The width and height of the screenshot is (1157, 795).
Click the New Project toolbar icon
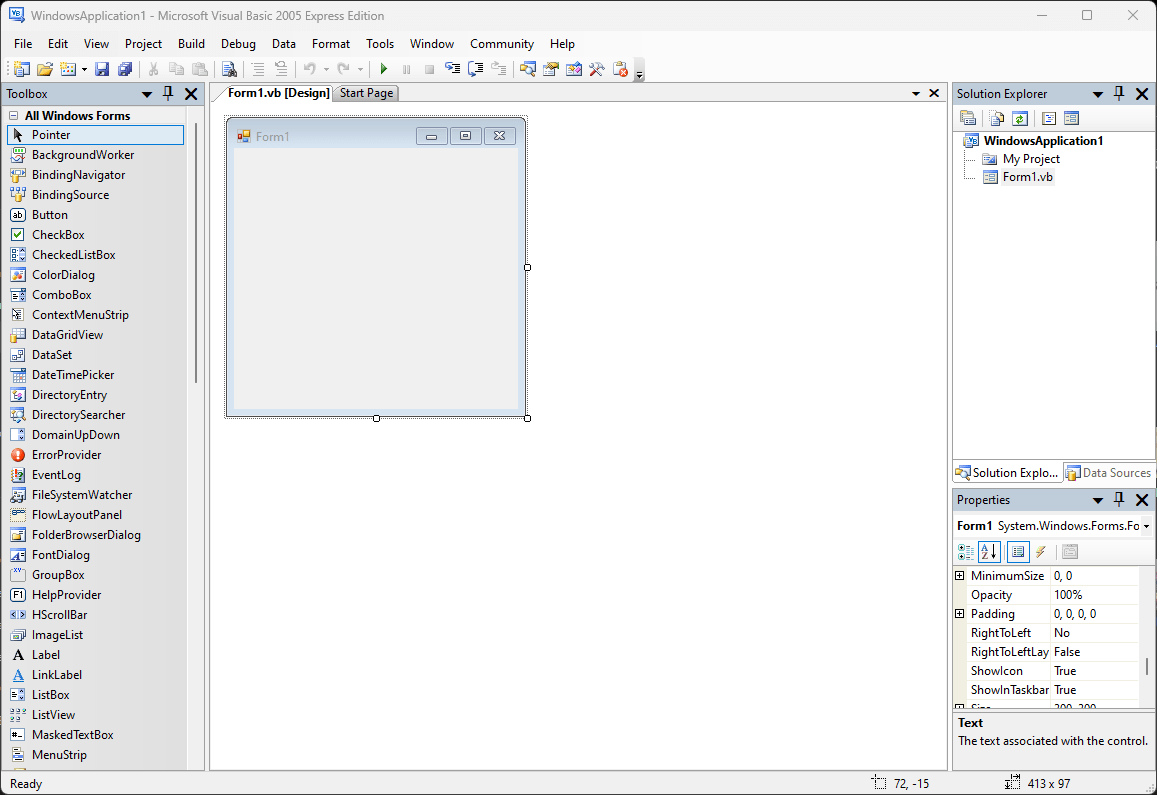coord(21,69)
